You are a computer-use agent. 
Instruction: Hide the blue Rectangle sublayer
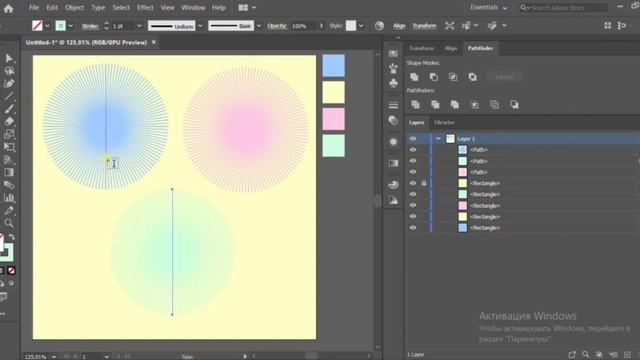click(413, 228)
